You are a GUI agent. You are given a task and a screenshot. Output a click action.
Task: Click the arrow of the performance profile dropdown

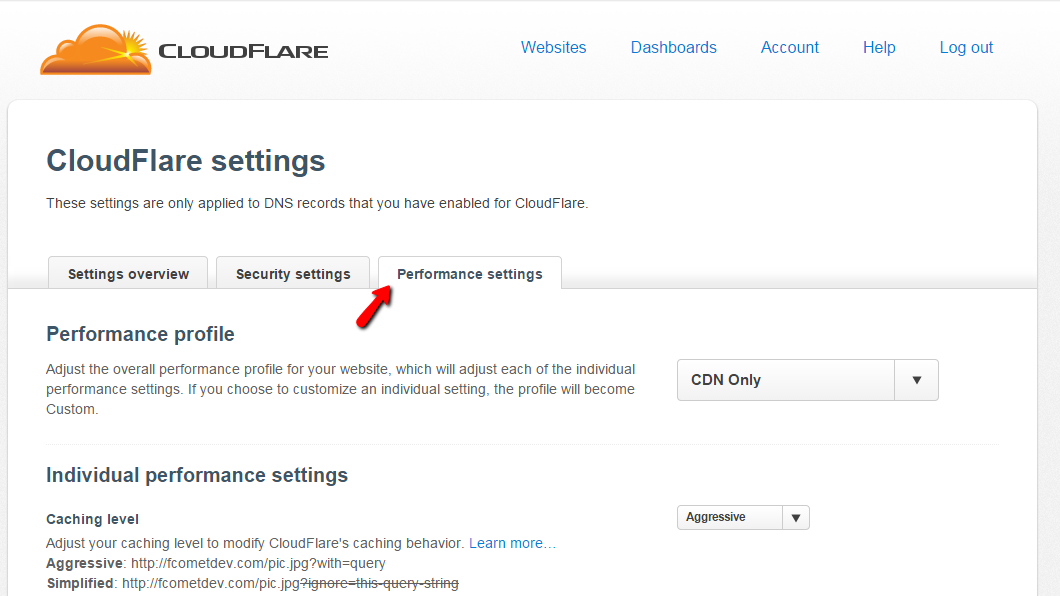tap(917, 380)
